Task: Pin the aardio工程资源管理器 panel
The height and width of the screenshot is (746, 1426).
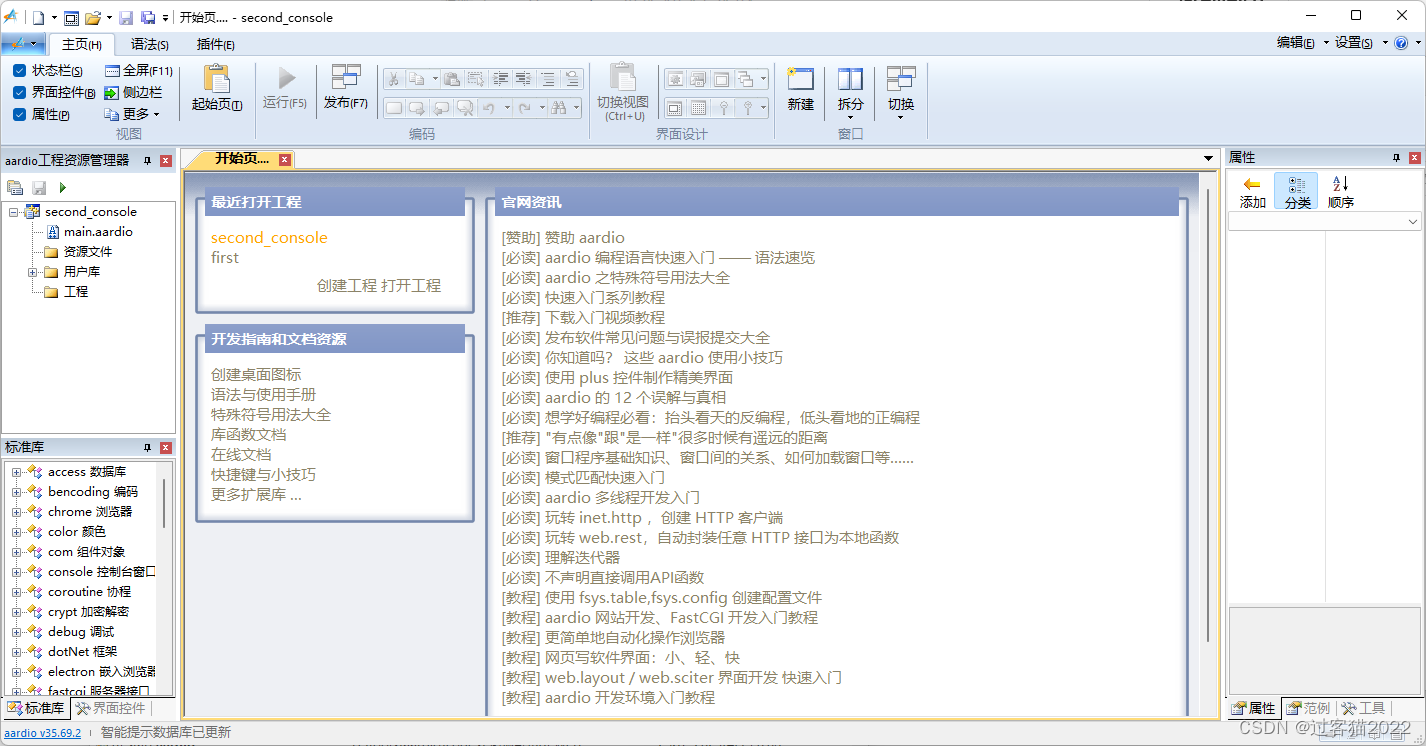Action: coord(147,160)
